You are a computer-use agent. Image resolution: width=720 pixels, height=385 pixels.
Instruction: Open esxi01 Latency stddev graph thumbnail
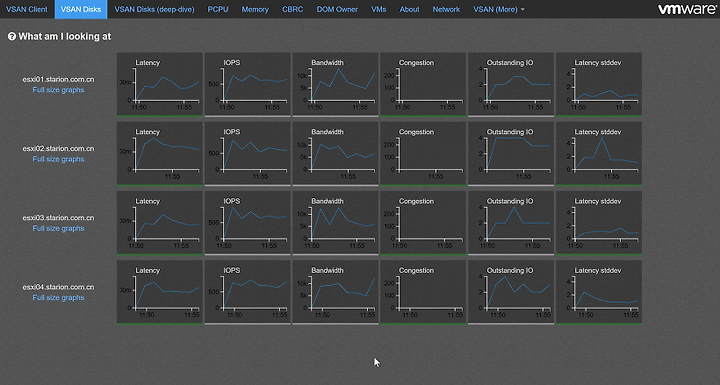[x=599, y=84]
